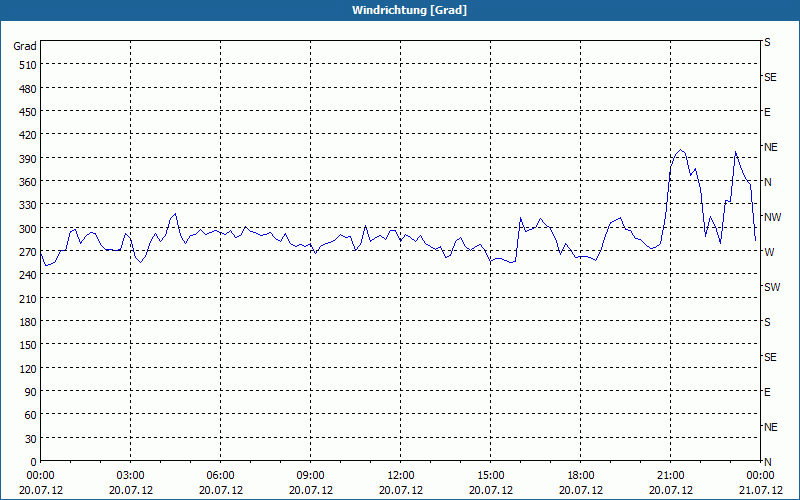
Task: Click the 360 degree axis label
Action: (28, 182)
